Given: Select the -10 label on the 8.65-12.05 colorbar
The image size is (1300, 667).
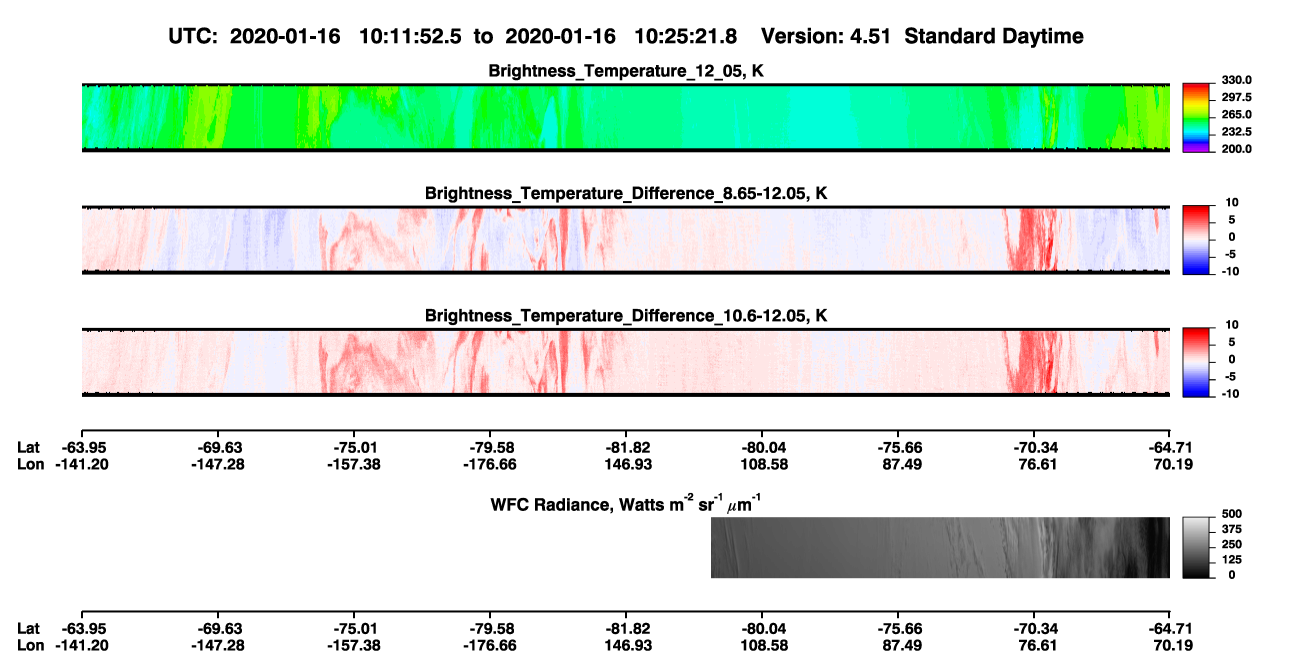Looking at the screenshot, I should pos(1231,271).
